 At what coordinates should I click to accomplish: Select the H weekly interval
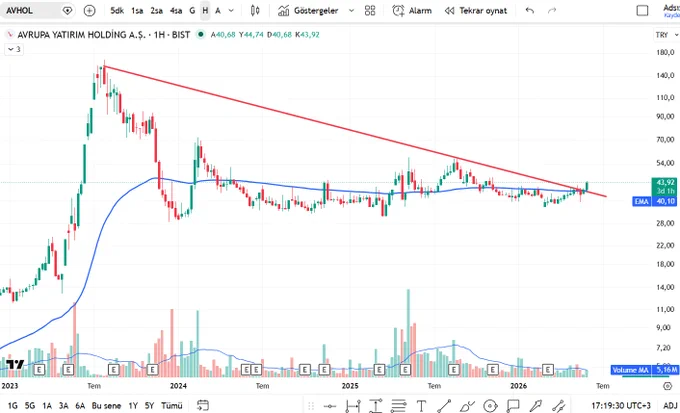click(205, 11)
